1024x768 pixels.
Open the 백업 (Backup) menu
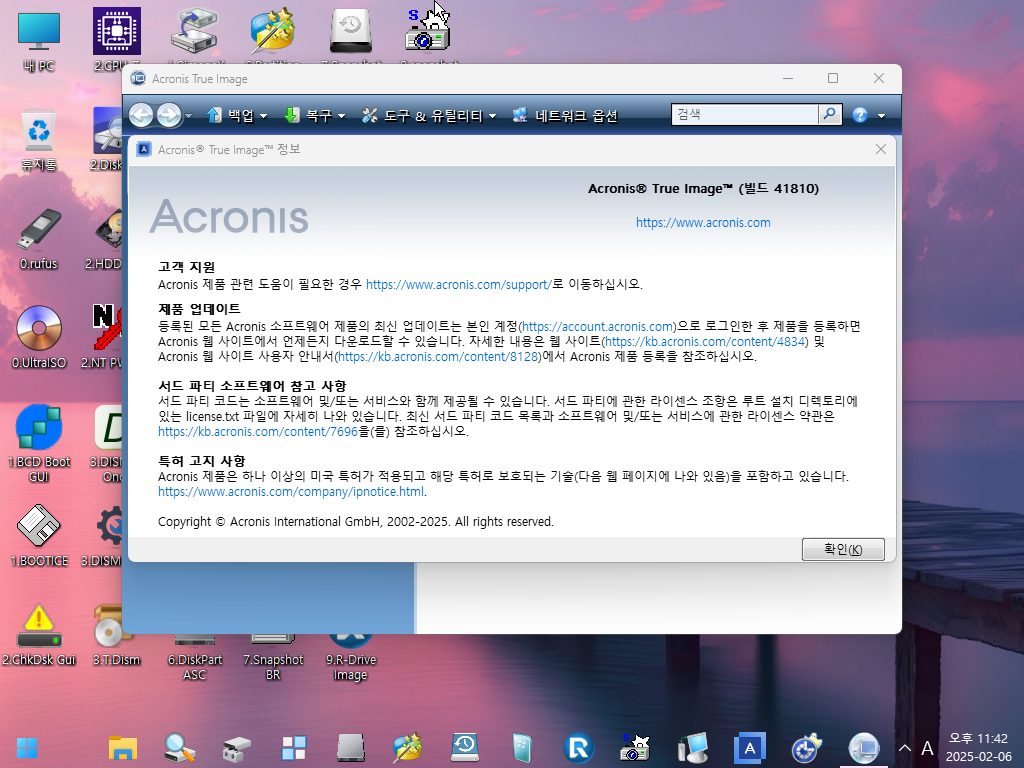pyautogui.click(x=236, y=116)
